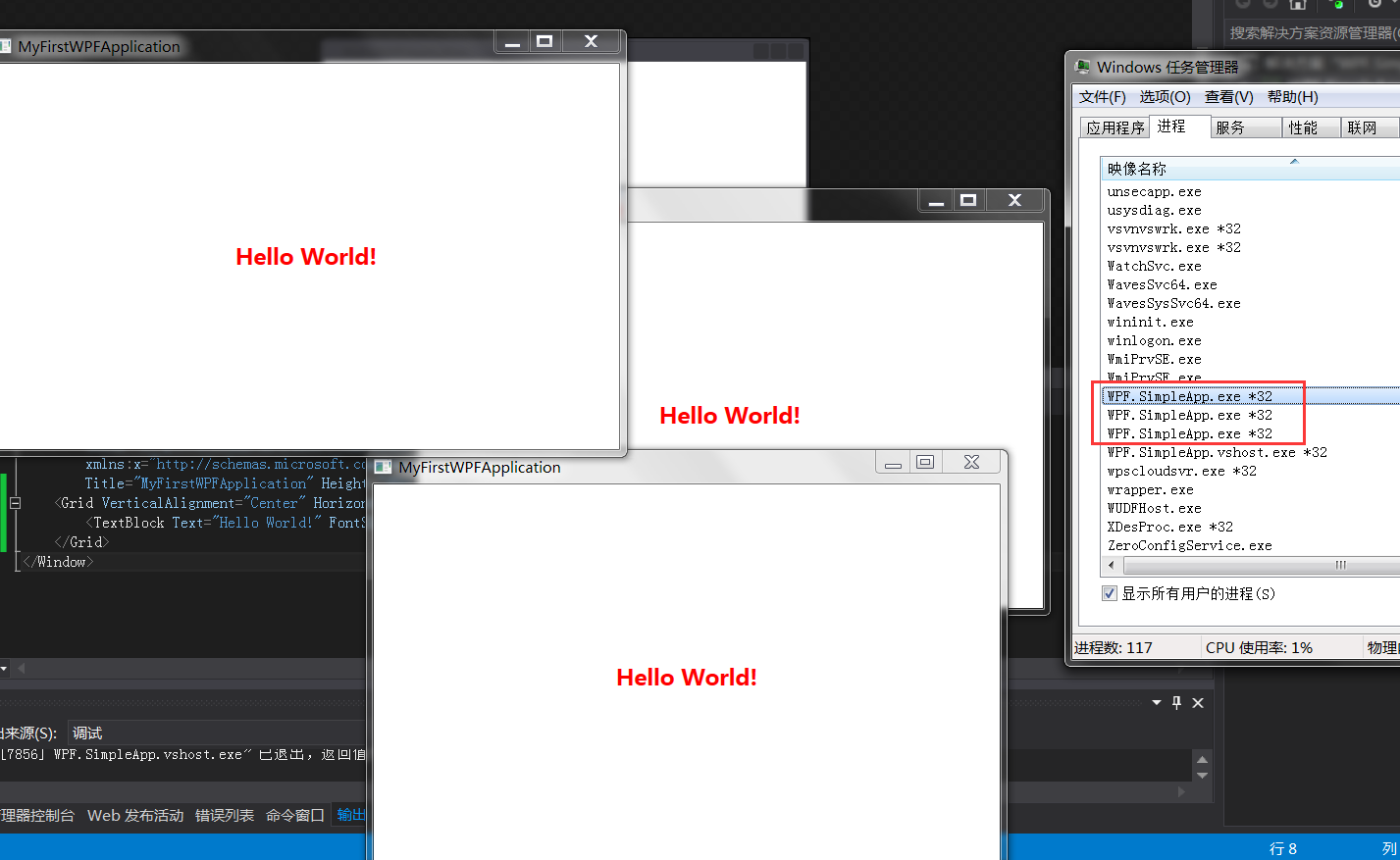Minimize the top MyFirstWPFApplication window
This screenshot has width=1400, height=860.
coord(512,41)
